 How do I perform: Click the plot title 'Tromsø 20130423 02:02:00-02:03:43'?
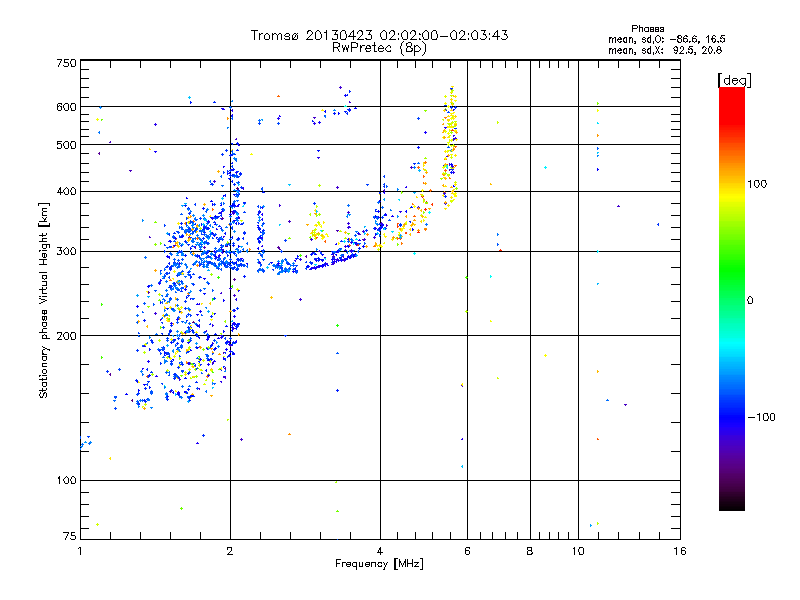[379, 35]
